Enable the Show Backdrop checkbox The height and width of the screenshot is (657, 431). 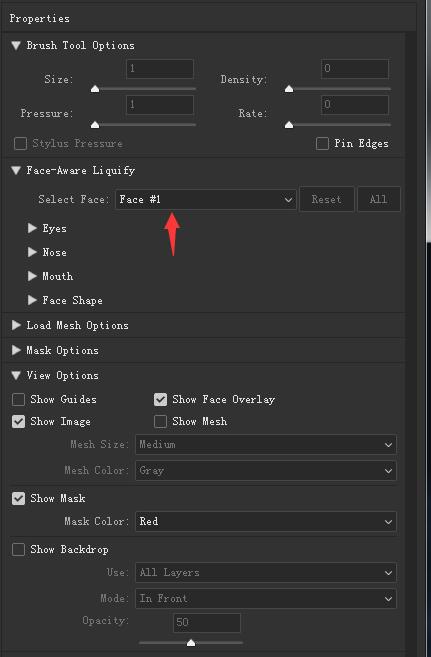pyautogui.click(x=18, y=549)
